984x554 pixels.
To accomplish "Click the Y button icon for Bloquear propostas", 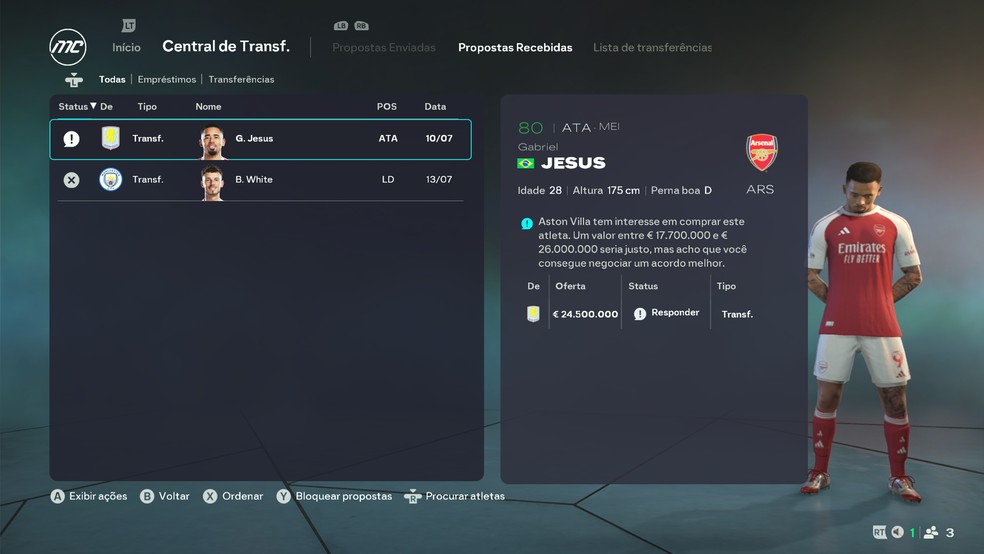I will pos(284,496).
